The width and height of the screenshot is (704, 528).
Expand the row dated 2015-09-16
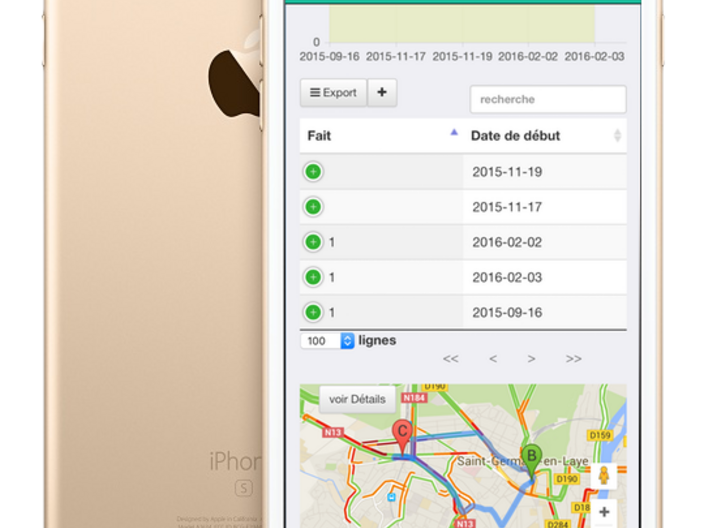tap(313, 312)
